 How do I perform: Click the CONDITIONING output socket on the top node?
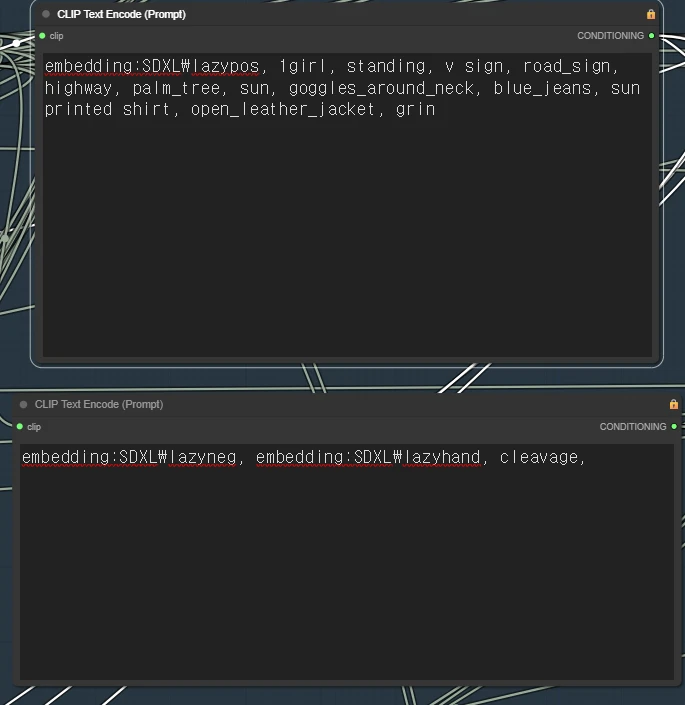coord(651,36)
